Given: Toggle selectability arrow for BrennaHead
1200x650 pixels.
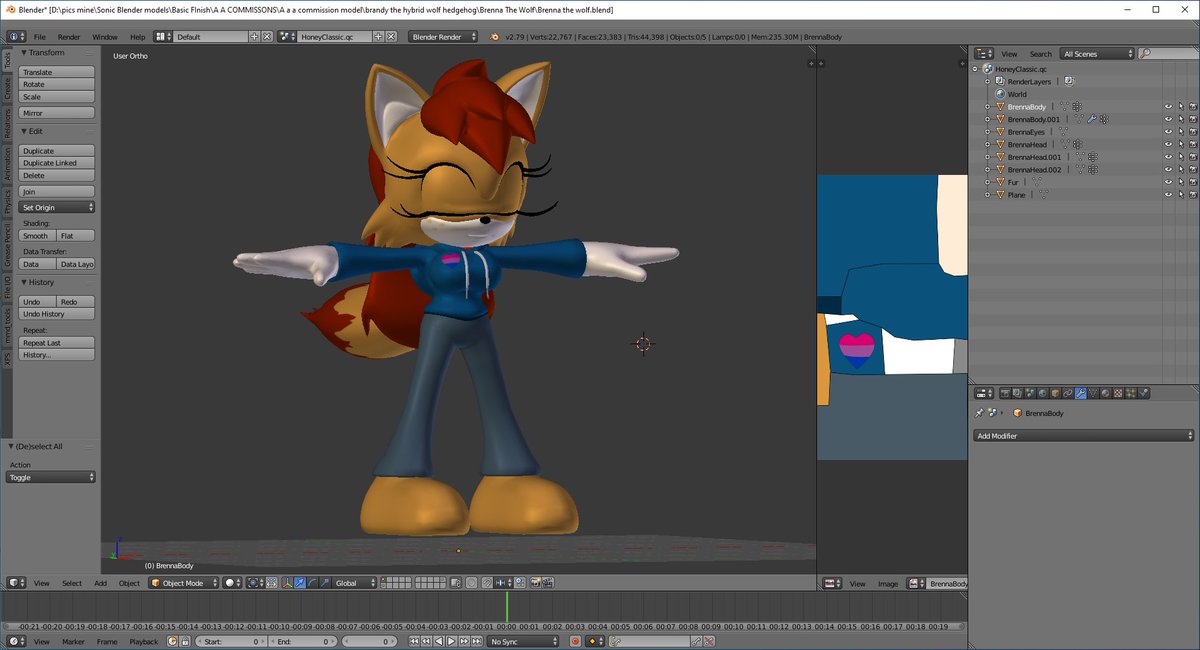Looking at the screenshot, I should point(1181,144).
